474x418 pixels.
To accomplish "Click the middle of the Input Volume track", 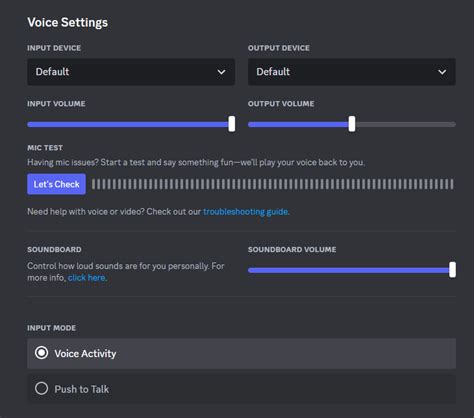I will pyautogui.click(x=131, y=124).
